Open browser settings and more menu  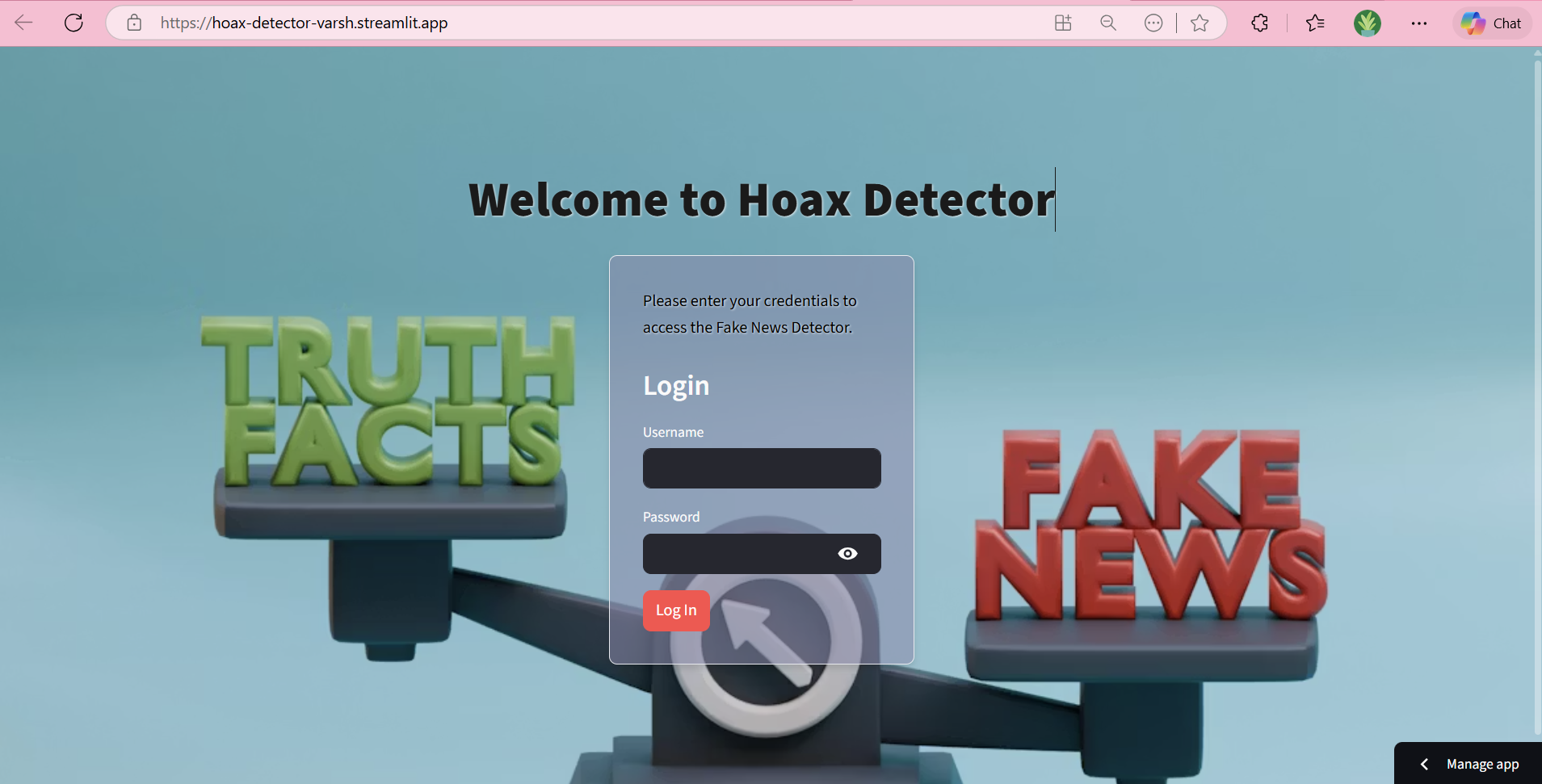click(1419, 23)
